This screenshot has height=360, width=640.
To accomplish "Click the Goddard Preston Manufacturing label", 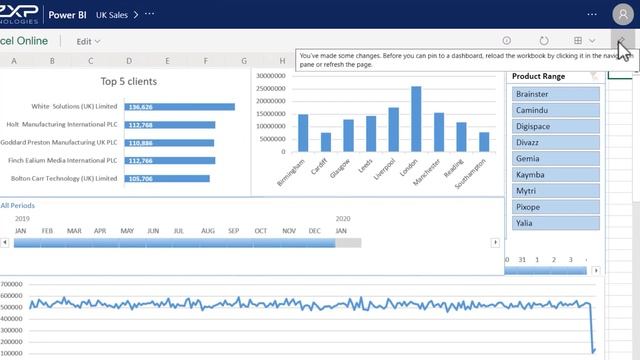I will (59, 142).
